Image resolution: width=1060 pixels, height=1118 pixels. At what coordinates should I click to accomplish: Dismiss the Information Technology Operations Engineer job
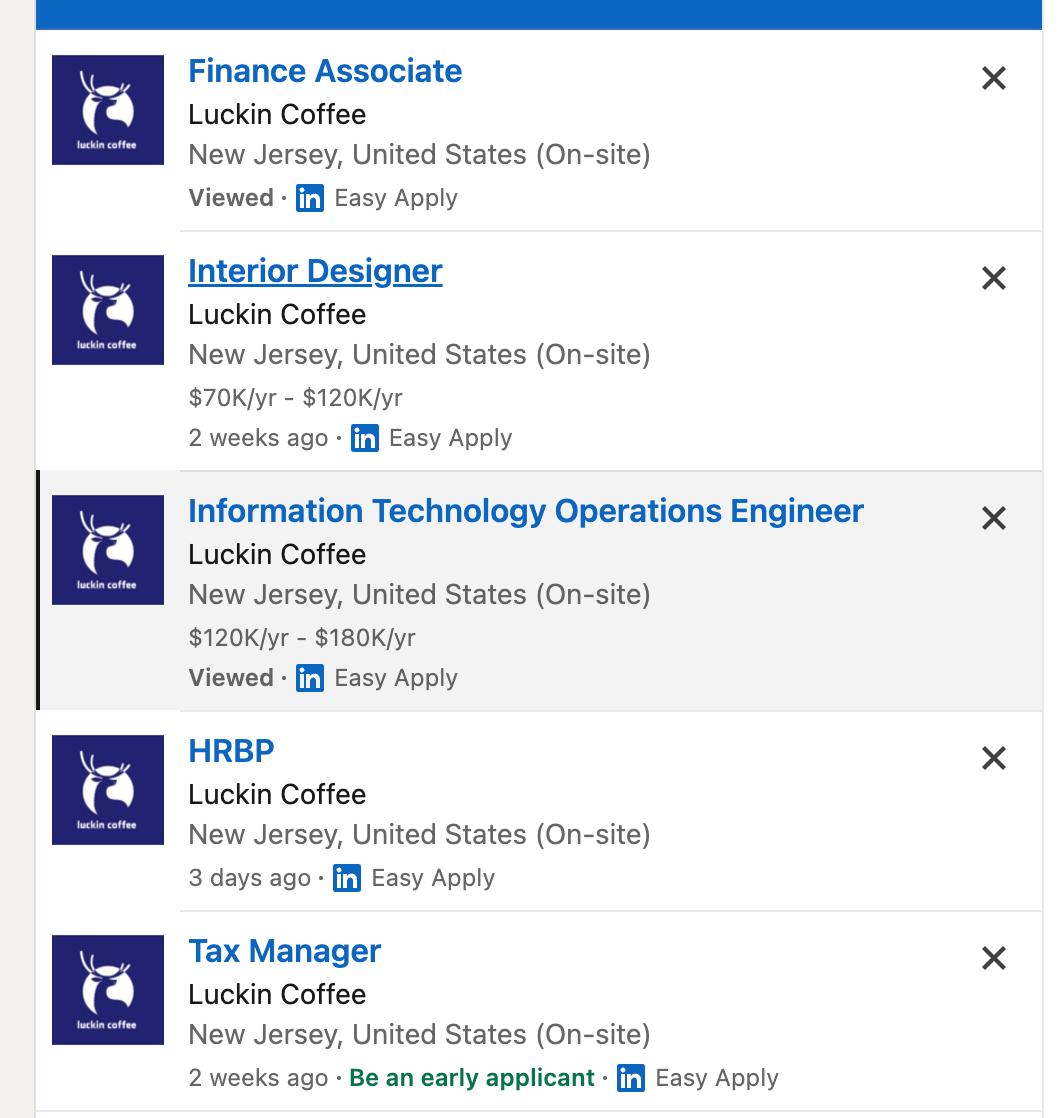click(993, 518)
